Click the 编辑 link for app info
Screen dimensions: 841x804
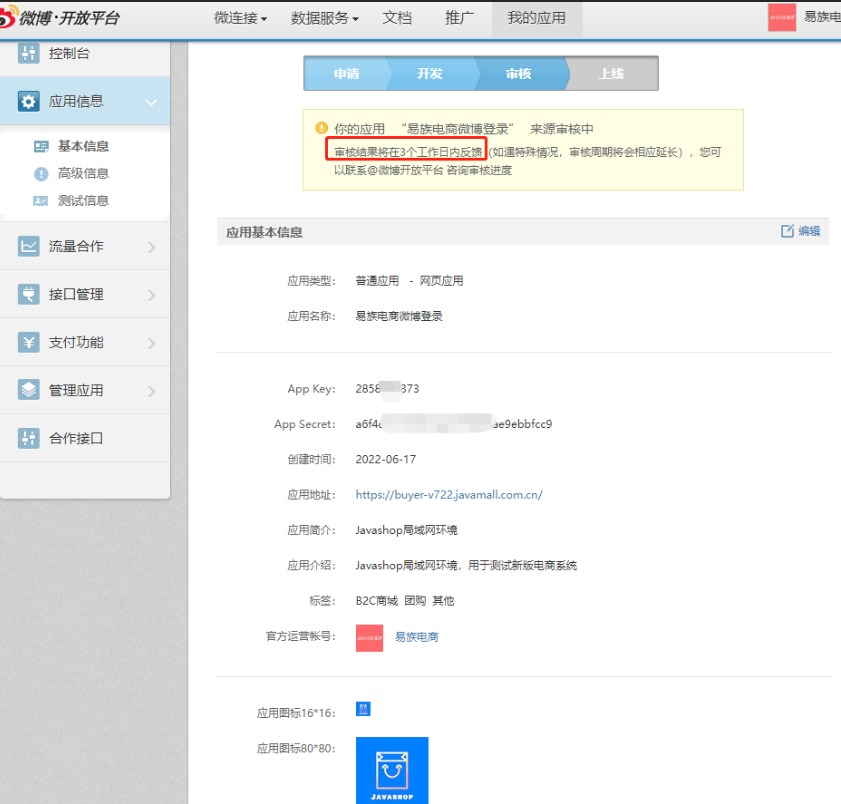801,231
